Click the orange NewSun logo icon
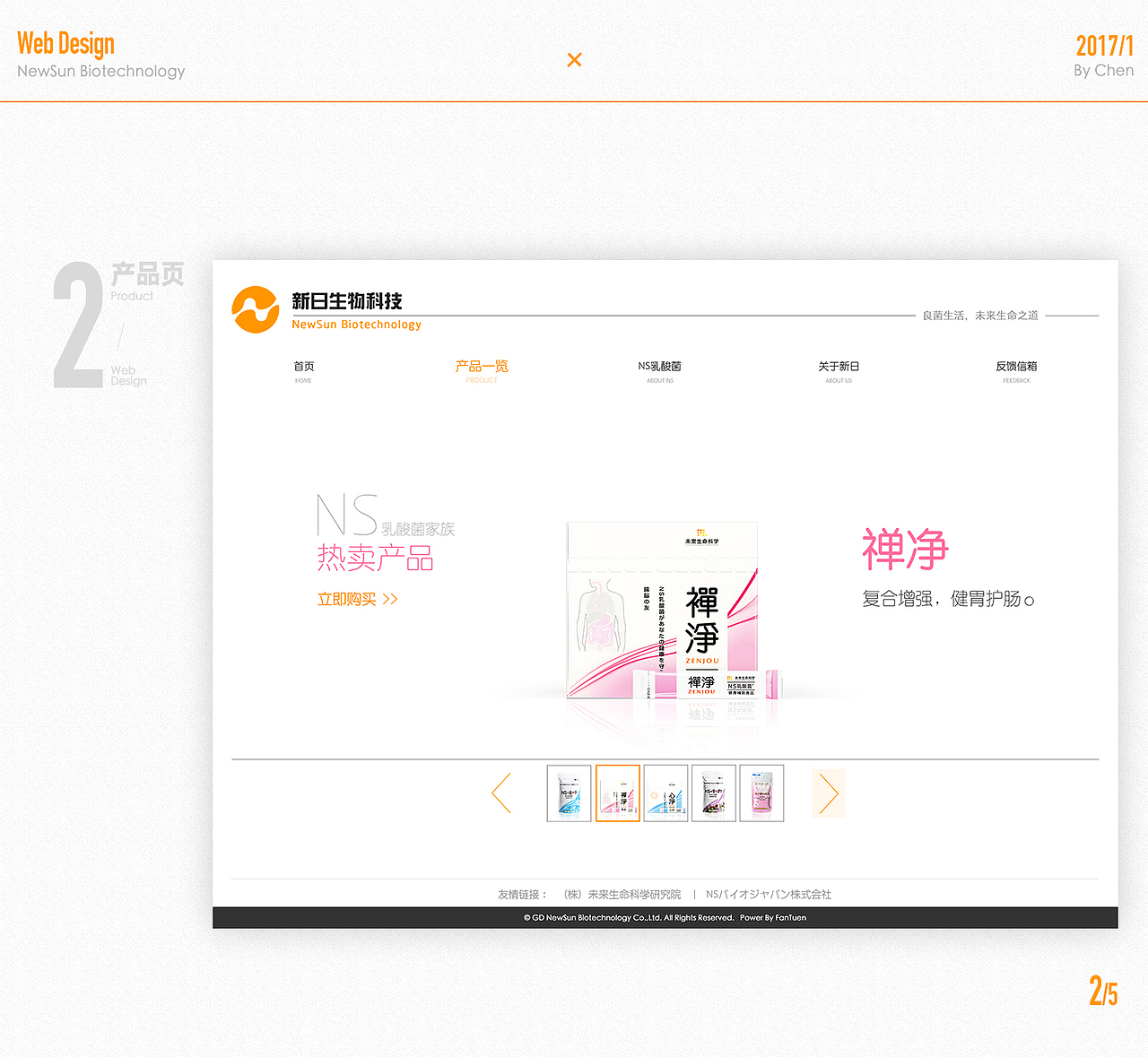The height and width of the screenshot is (1057, 1148). coord(256,310)
